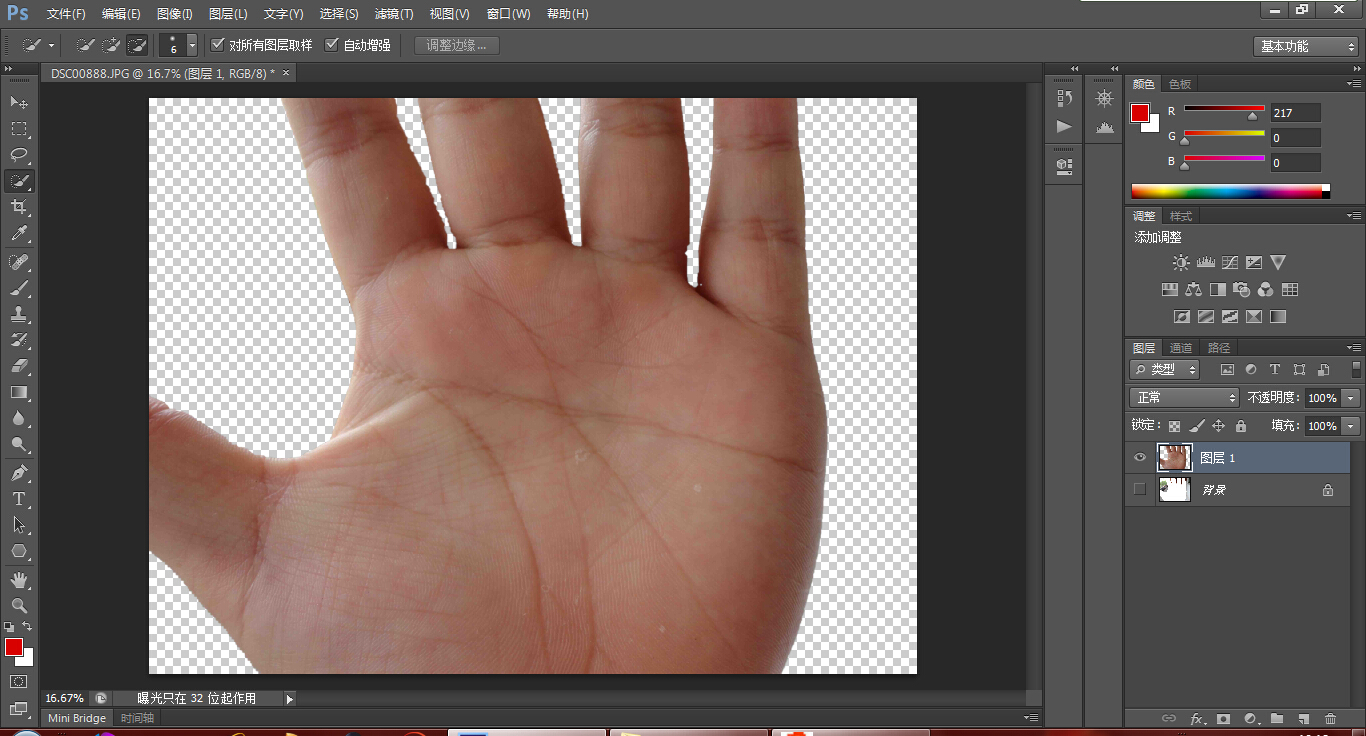Open the 正常 blend mode dropdown
Viewport: 1366px width, 736px height.
(x=1185, y=397)
